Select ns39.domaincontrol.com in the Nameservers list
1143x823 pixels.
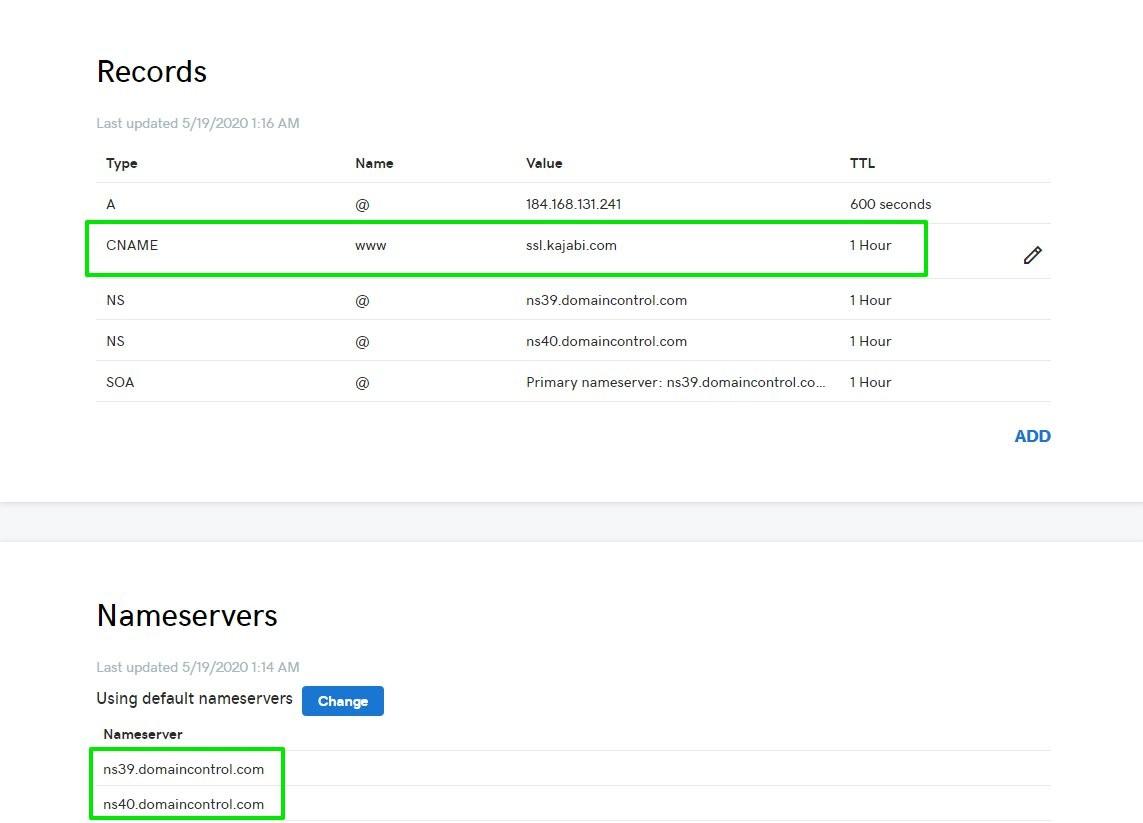coord(184,769)
